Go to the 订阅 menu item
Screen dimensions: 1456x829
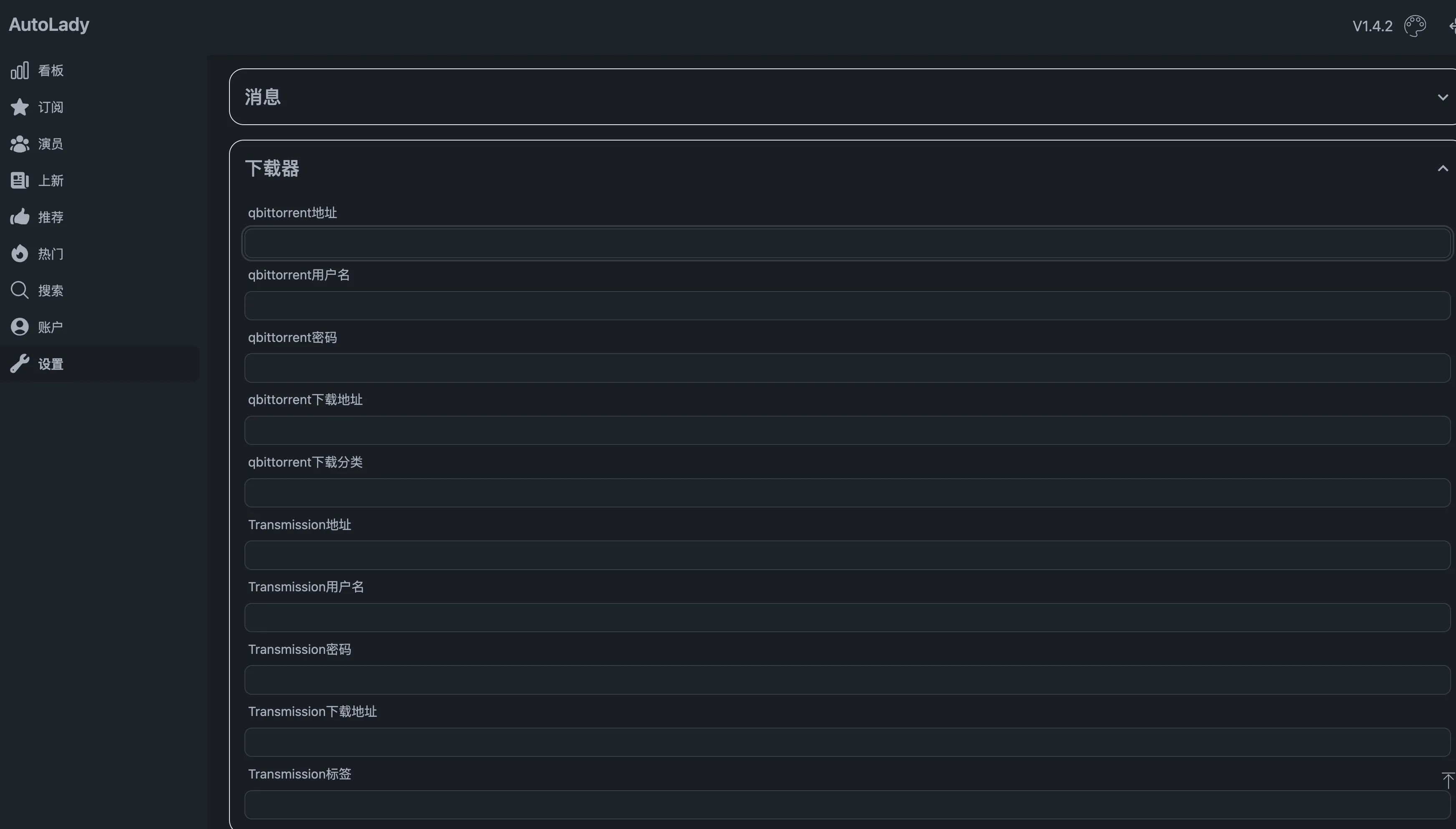(50, 107)
